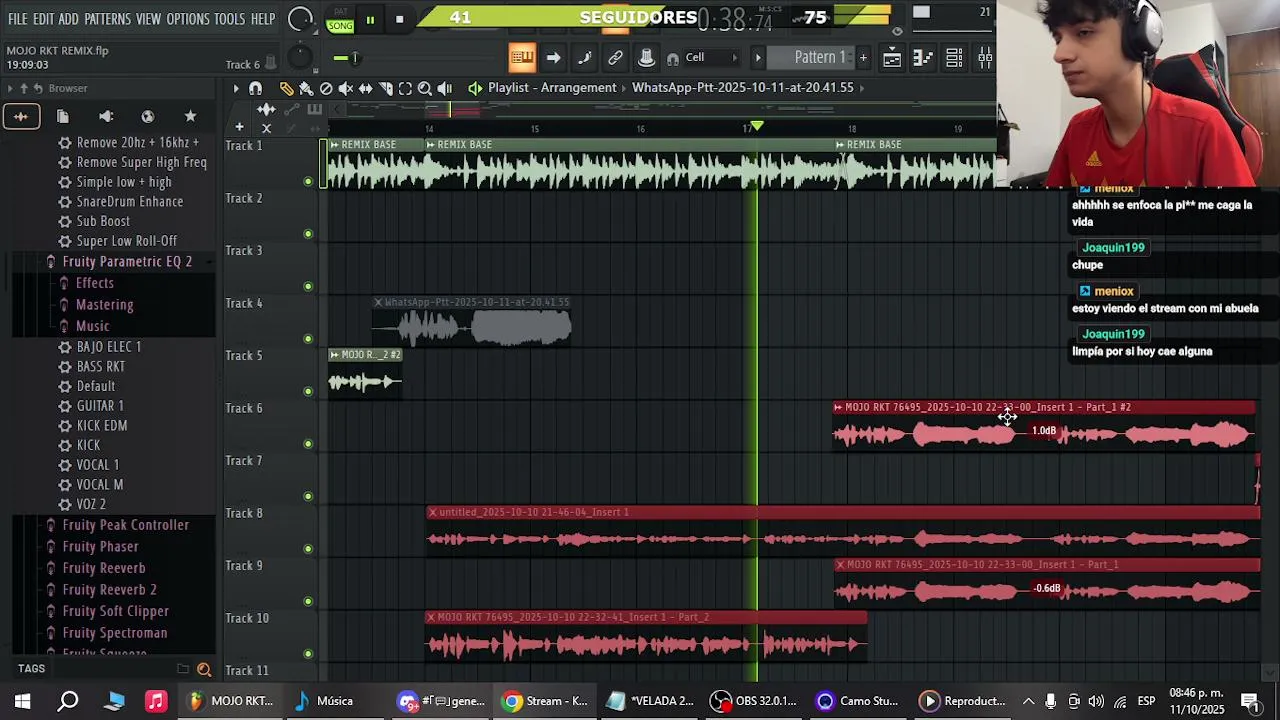The image size is (1280, 720).
Task: Add new pattern with plus next to Pattern 1
Action: coord(863,57)
